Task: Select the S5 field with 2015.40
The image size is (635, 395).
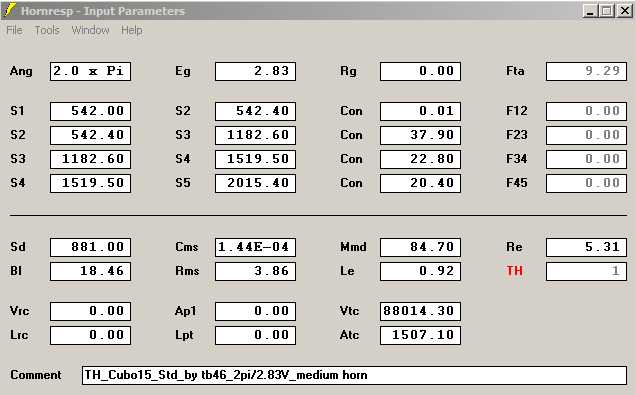Action: tap(256, 183)
